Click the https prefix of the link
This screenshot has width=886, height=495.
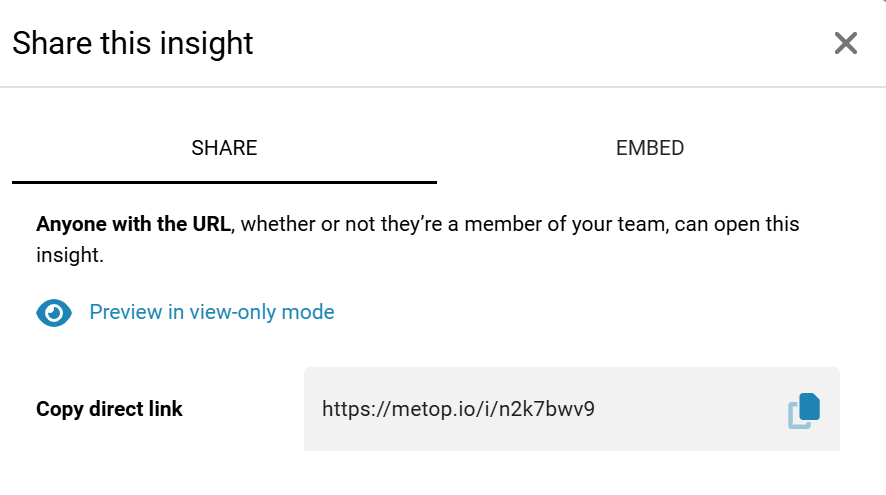[x=349, y=408]
